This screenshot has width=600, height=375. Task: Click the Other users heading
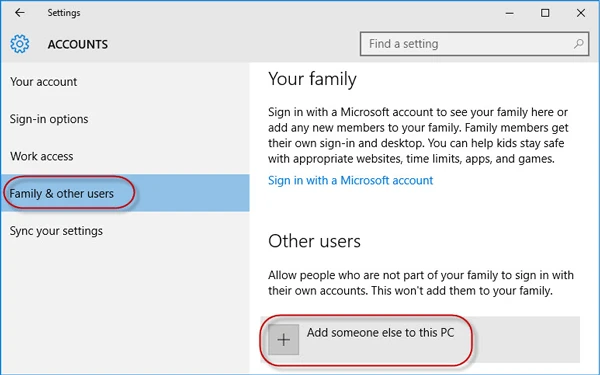pyautogui.click(x=314, y=241)
